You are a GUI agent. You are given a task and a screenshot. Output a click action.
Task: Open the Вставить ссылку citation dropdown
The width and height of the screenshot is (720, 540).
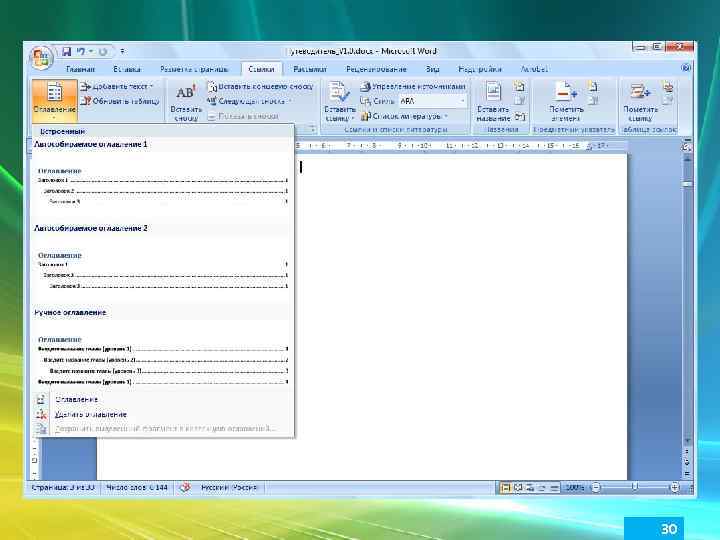340,102
